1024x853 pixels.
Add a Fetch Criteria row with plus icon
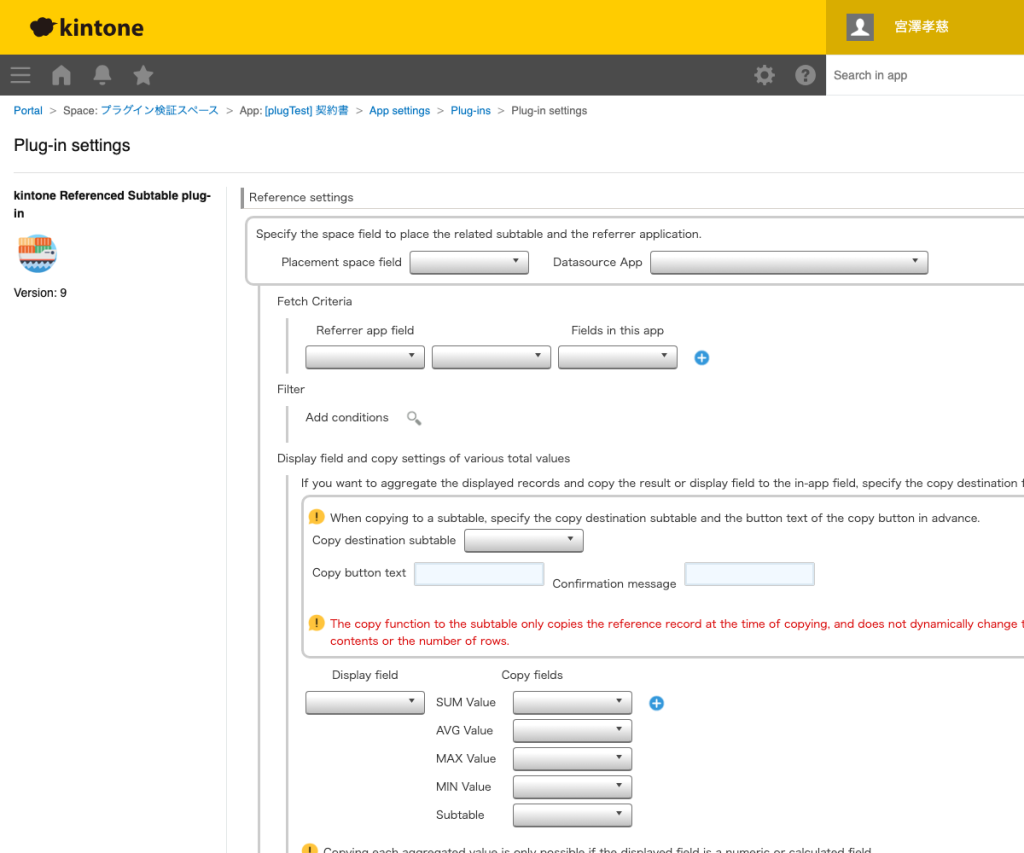coord(701,358)
